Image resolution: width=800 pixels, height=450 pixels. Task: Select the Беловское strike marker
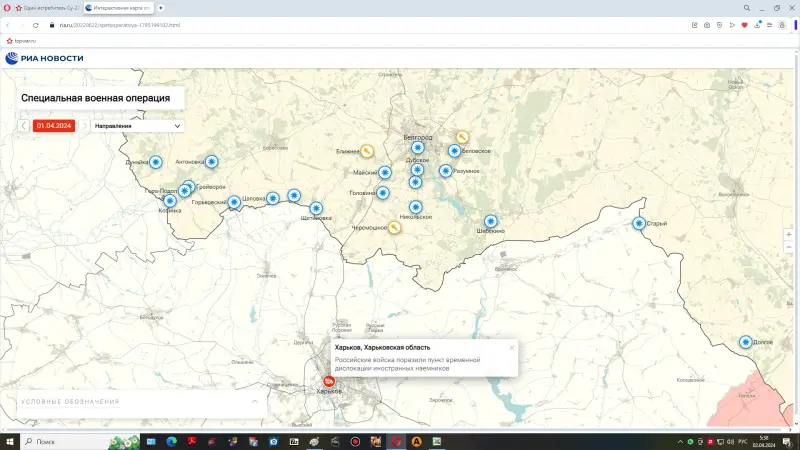tap(454, 151)
